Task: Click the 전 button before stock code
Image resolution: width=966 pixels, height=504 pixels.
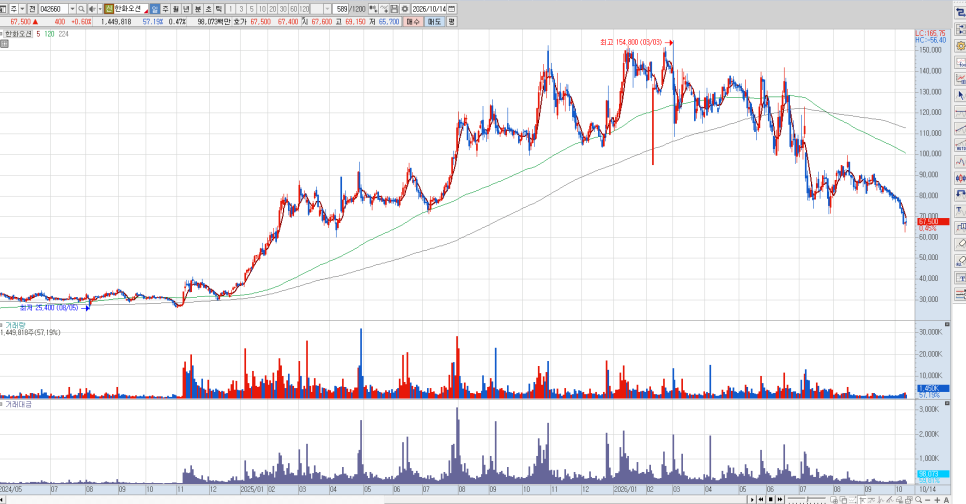Action: pos(32,9)
